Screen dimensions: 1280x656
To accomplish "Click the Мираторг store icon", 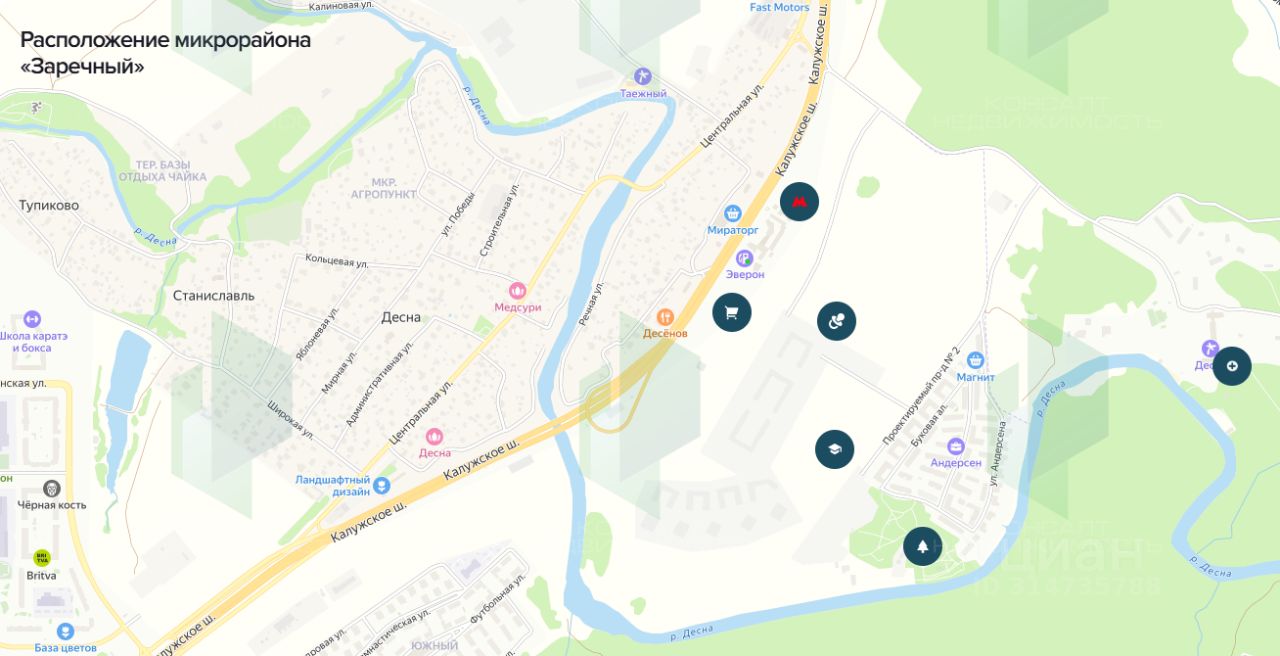I will click(x=733, y=213).
